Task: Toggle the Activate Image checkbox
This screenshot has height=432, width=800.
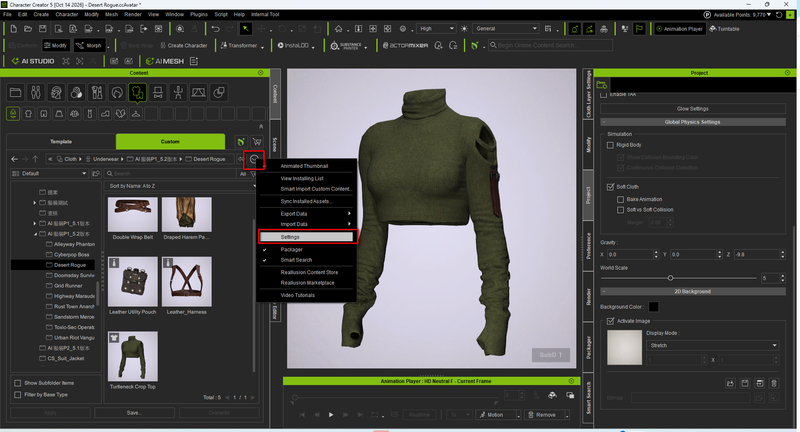Action: (610, 321)
